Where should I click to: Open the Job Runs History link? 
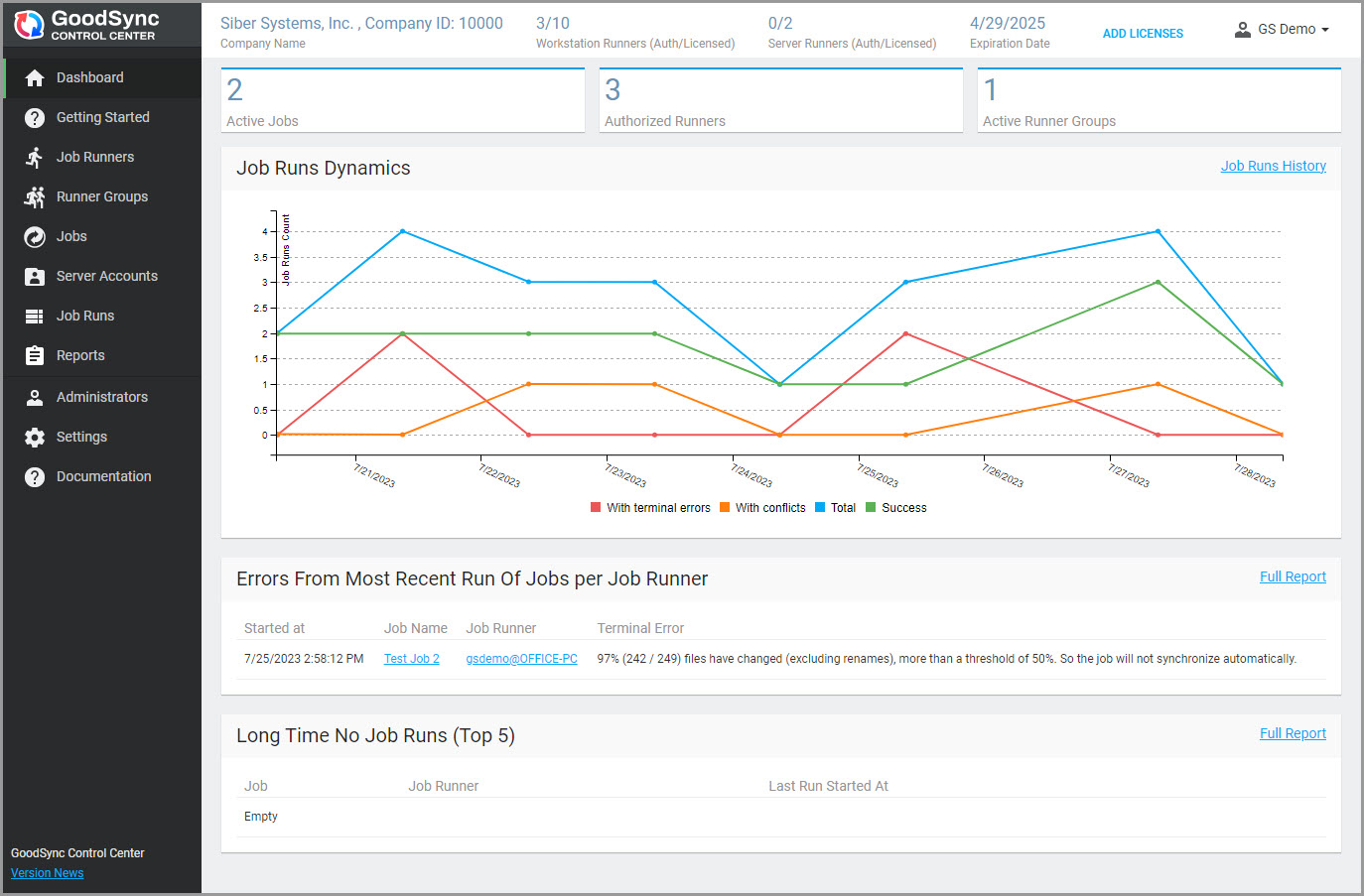(x=1273, y=166)
